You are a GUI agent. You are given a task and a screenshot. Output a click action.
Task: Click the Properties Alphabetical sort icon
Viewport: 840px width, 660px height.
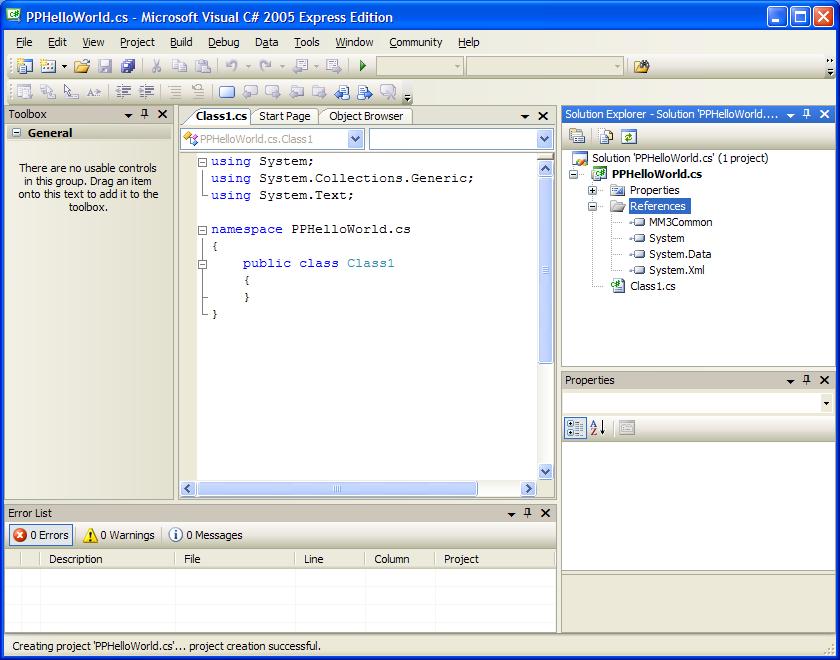[597, 428]
